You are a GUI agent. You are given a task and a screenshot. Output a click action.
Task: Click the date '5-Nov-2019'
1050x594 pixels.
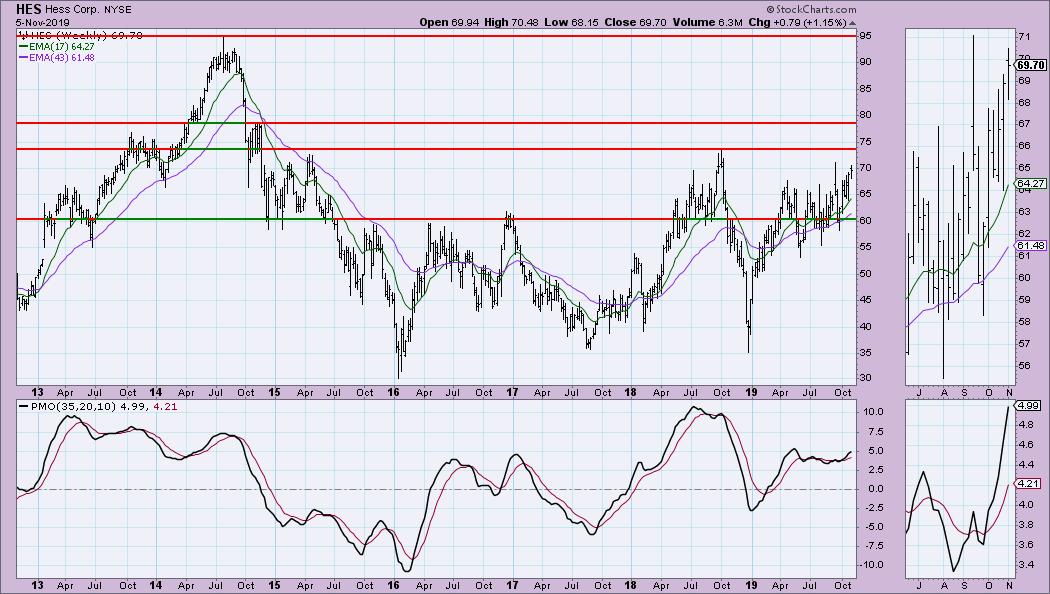[41, 22]
